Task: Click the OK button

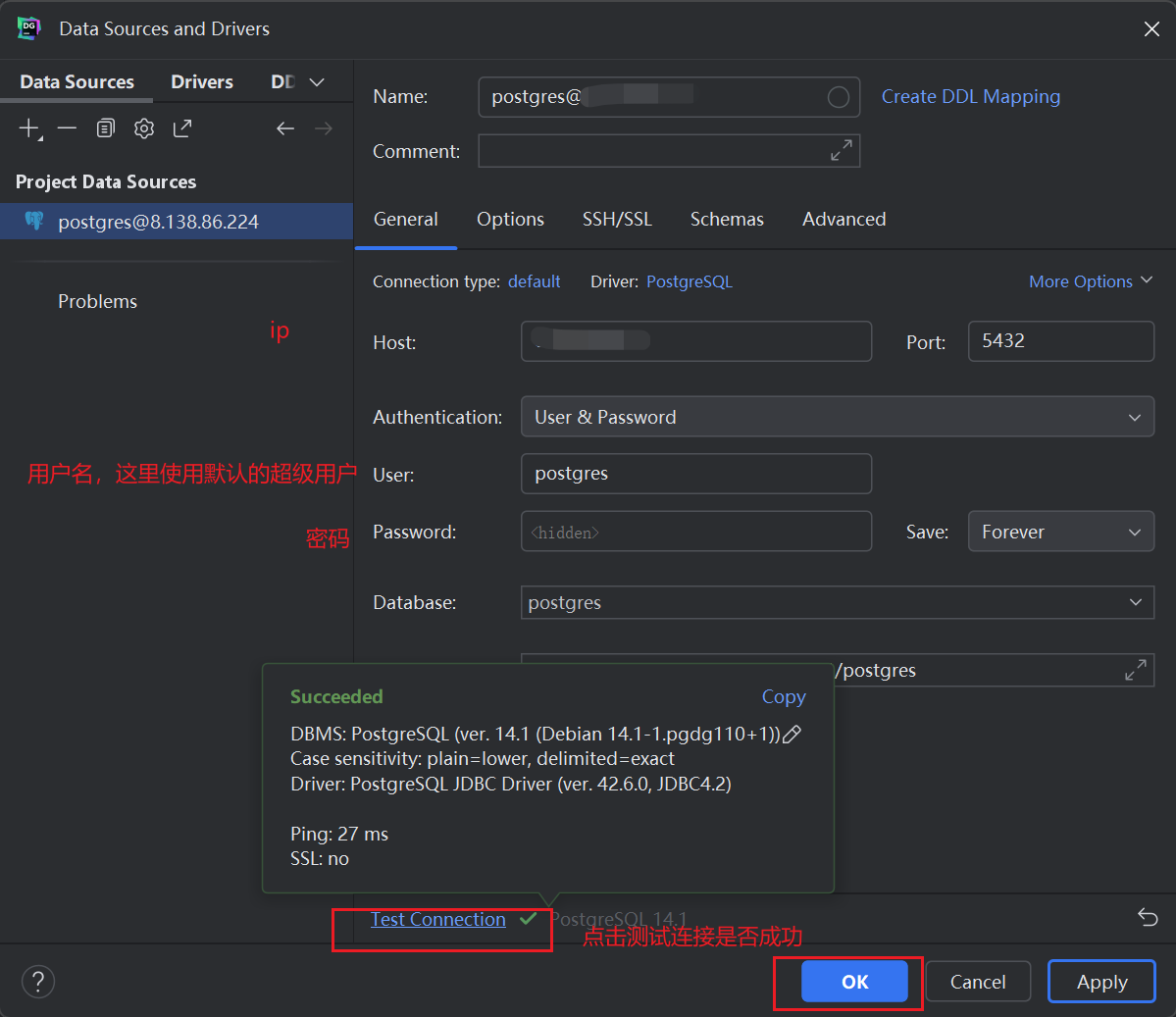Action: 854,982
